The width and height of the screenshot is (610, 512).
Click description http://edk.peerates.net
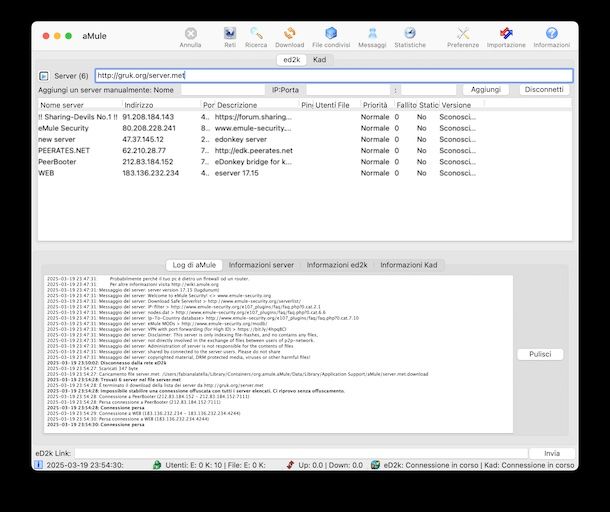254,151
